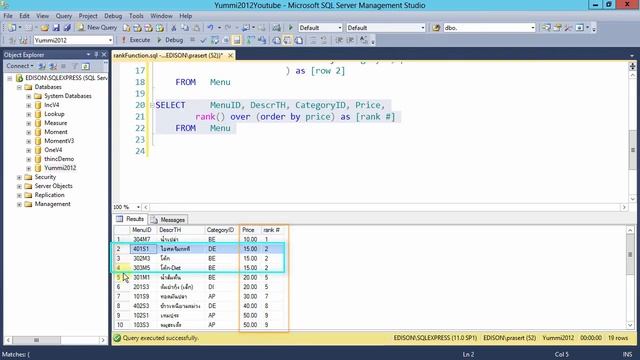Click the Save disk icon

tap(56, 28)
